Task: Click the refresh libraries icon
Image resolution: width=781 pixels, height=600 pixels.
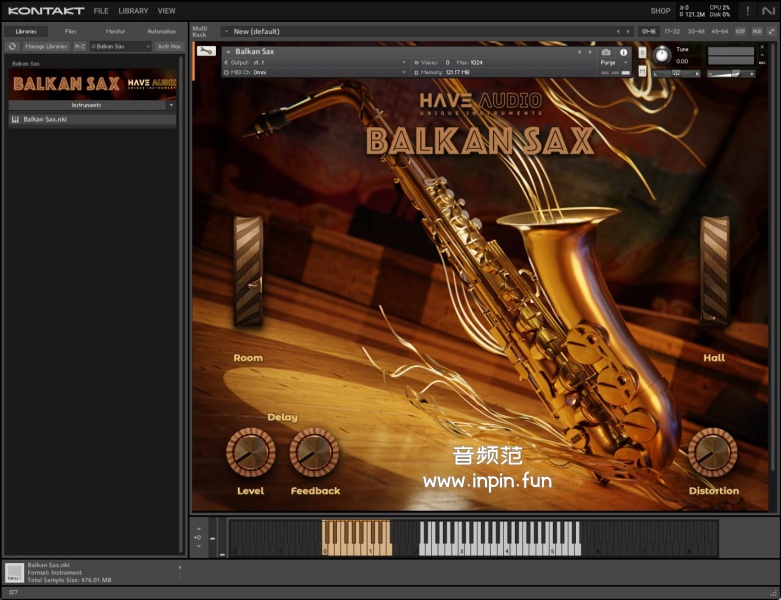Action: pos(12,46)
